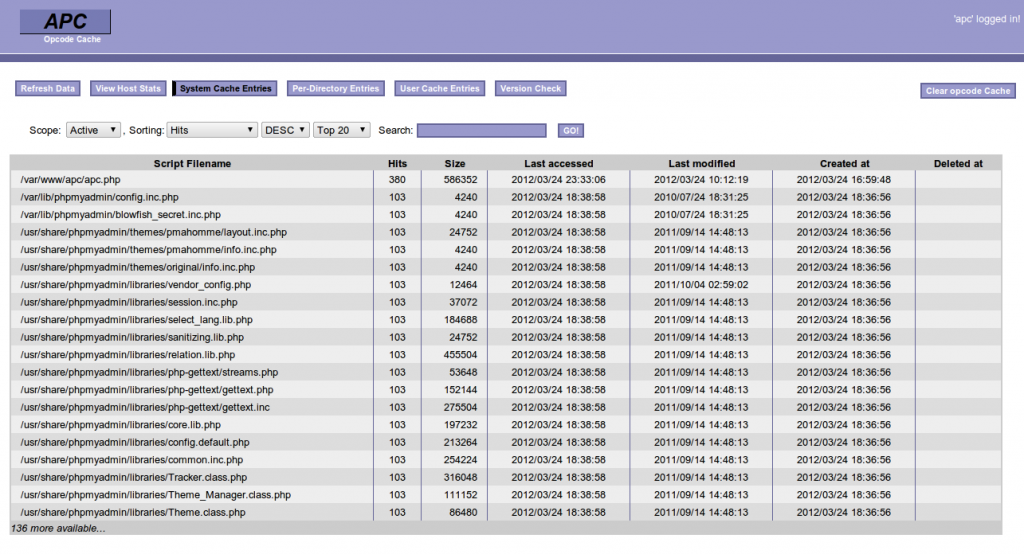
Task: Click the common.inc.php filename
Action: tap(132, 461)
